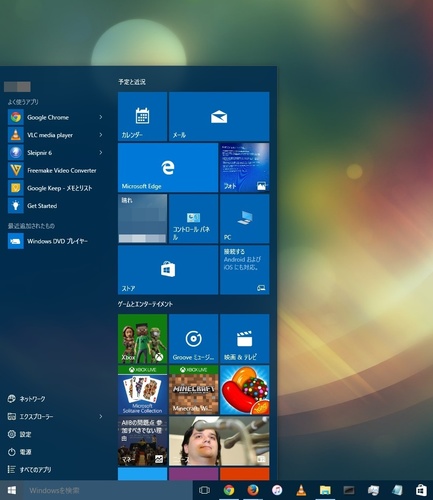Open the PC tile
This screenshot has height=500, width=433.
tap(245, 219)
